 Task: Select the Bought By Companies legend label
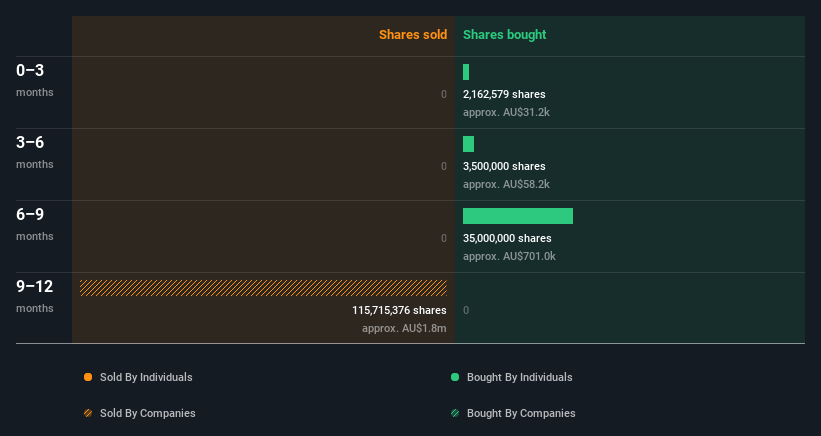tap(521, 413)
